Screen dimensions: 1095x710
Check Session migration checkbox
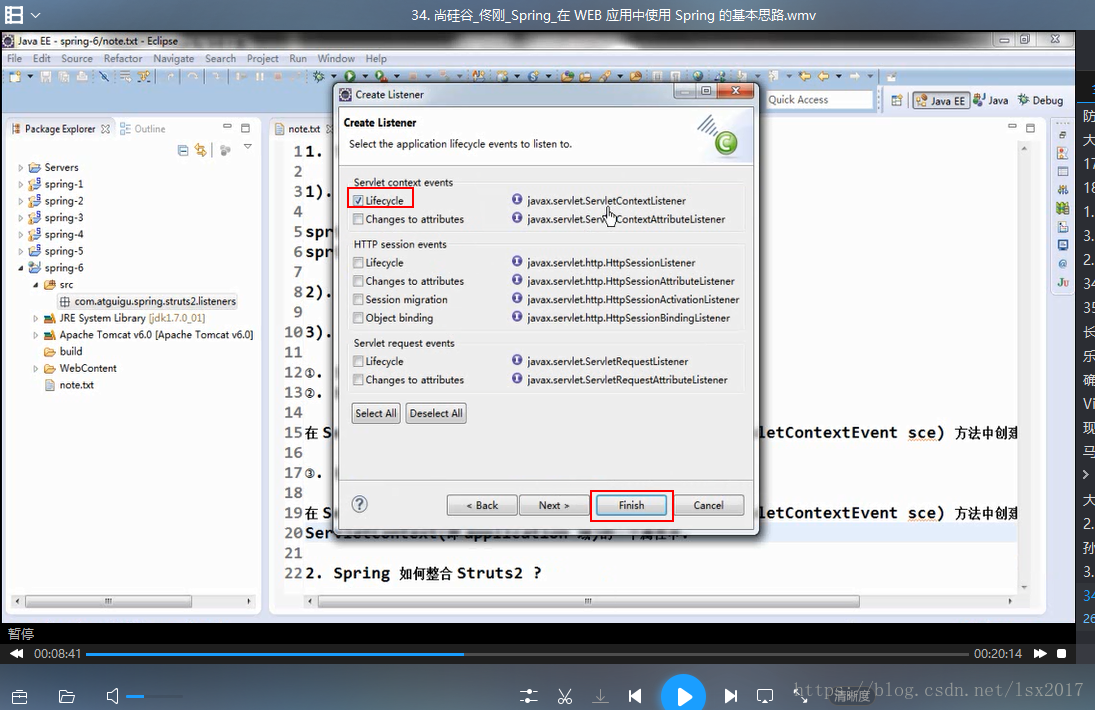tap(358, 299)
